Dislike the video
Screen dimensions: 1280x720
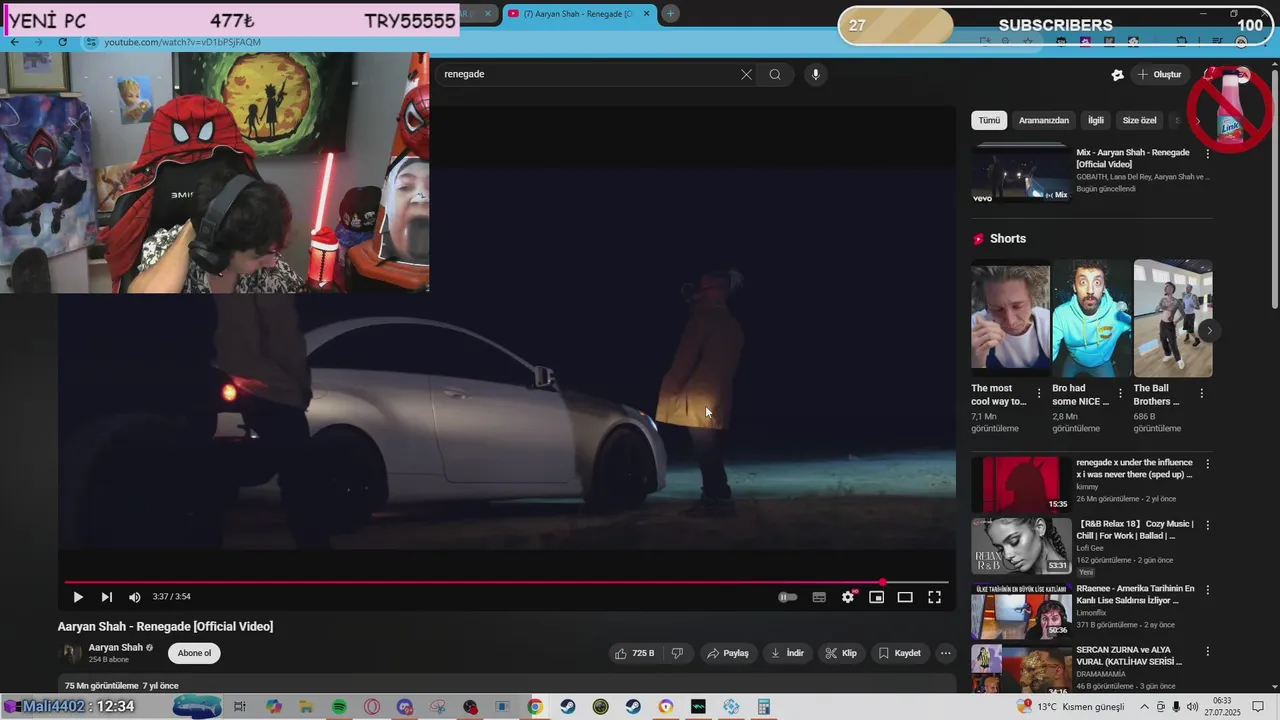pyautogui.click(x=677, y=653)
